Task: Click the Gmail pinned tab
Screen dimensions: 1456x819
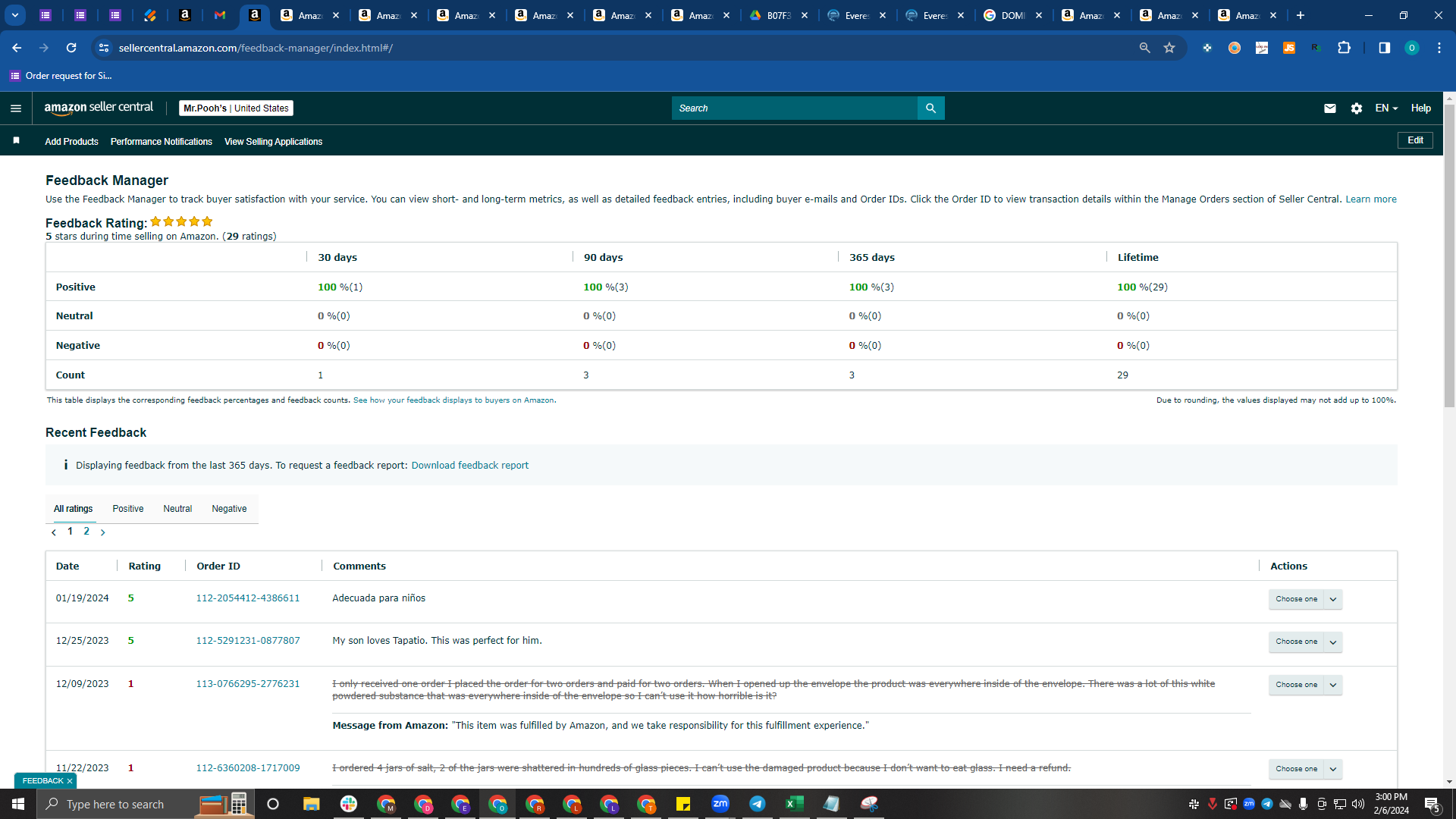Action: point(220,15)
